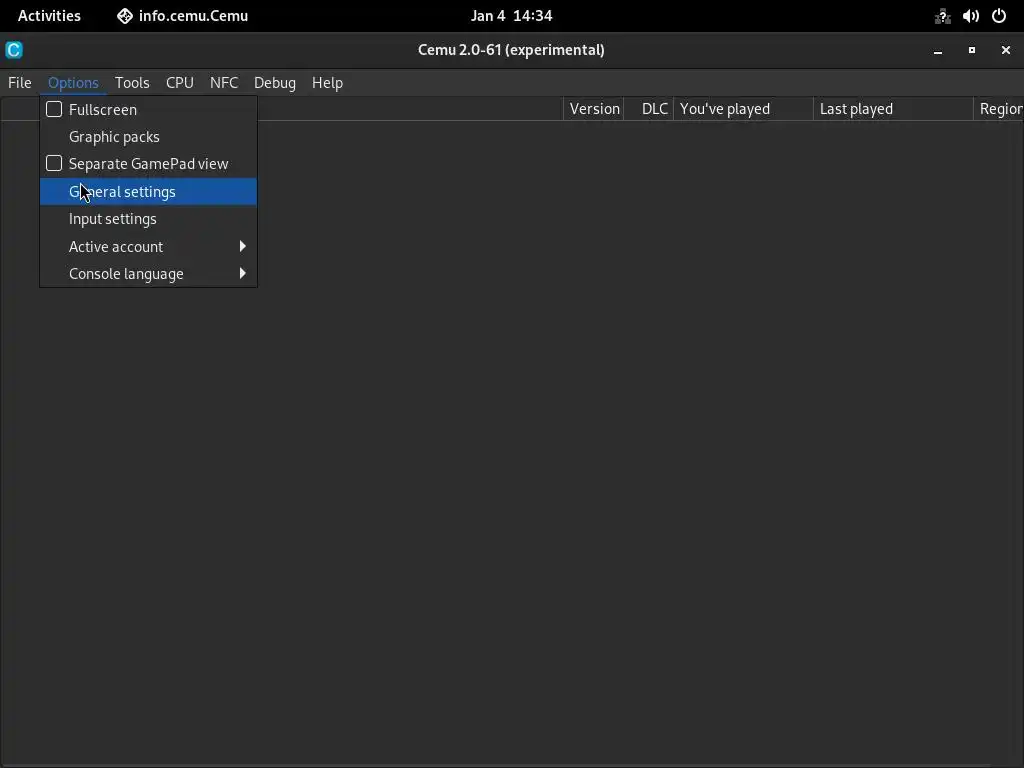1024x768 pixels.
Task: Click the info.cemu.Cemu app indicator
Action: (182, 16)
